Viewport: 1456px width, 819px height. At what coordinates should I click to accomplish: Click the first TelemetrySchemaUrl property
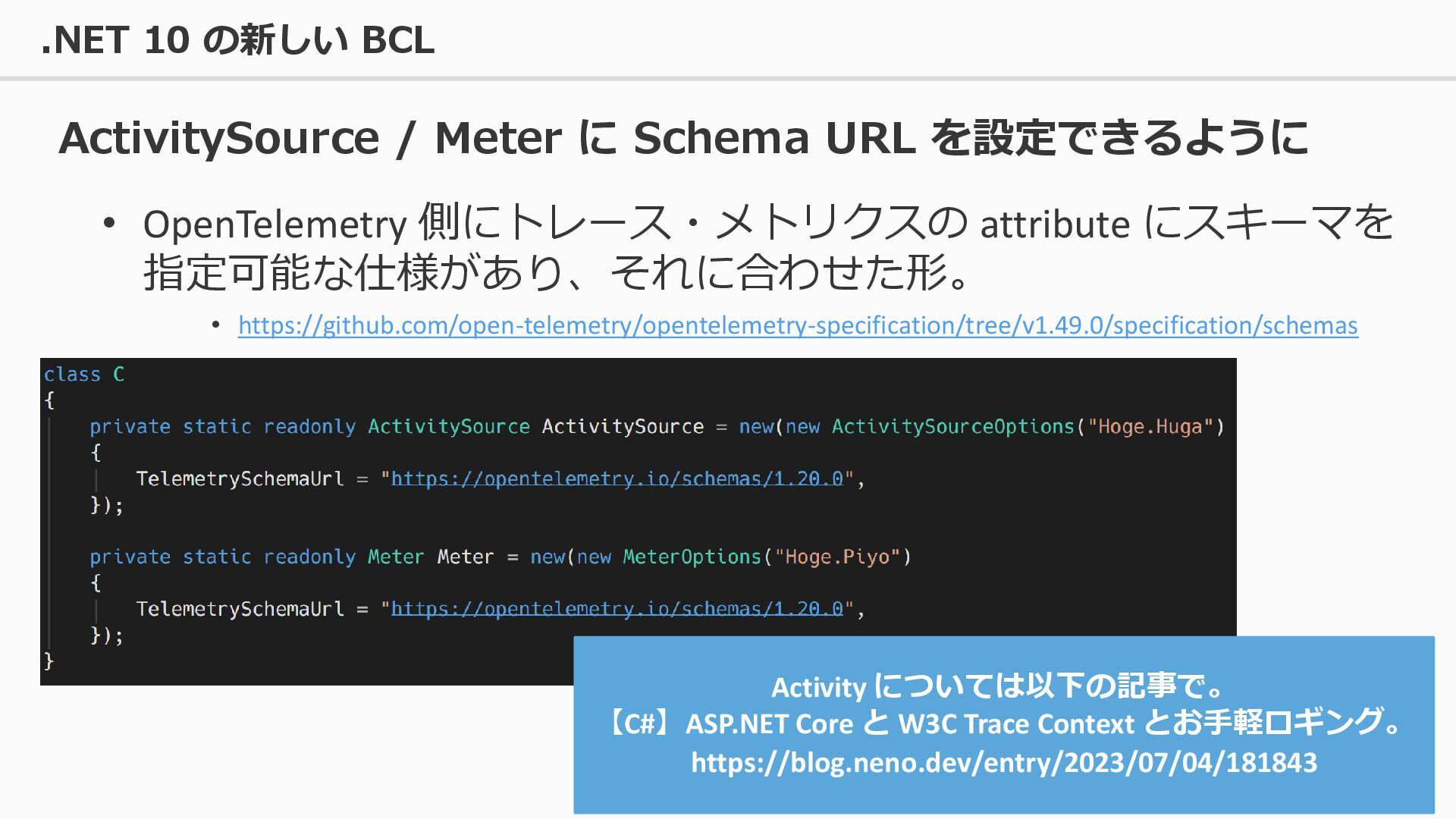pos(240,479)
